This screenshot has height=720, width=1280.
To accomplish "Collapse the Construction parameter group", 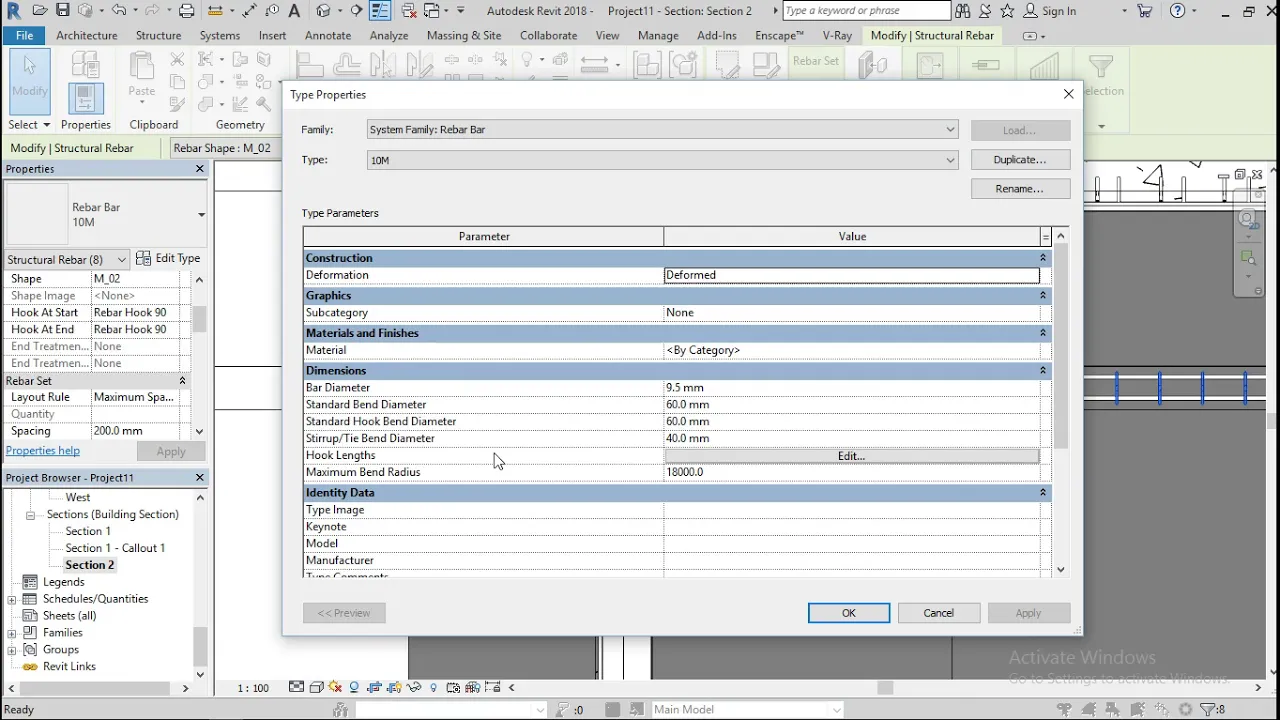I will (1042, 258).
